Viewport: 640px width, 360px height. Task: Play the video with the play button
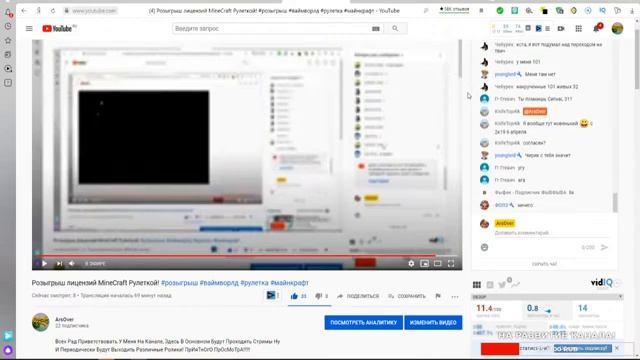44,264
